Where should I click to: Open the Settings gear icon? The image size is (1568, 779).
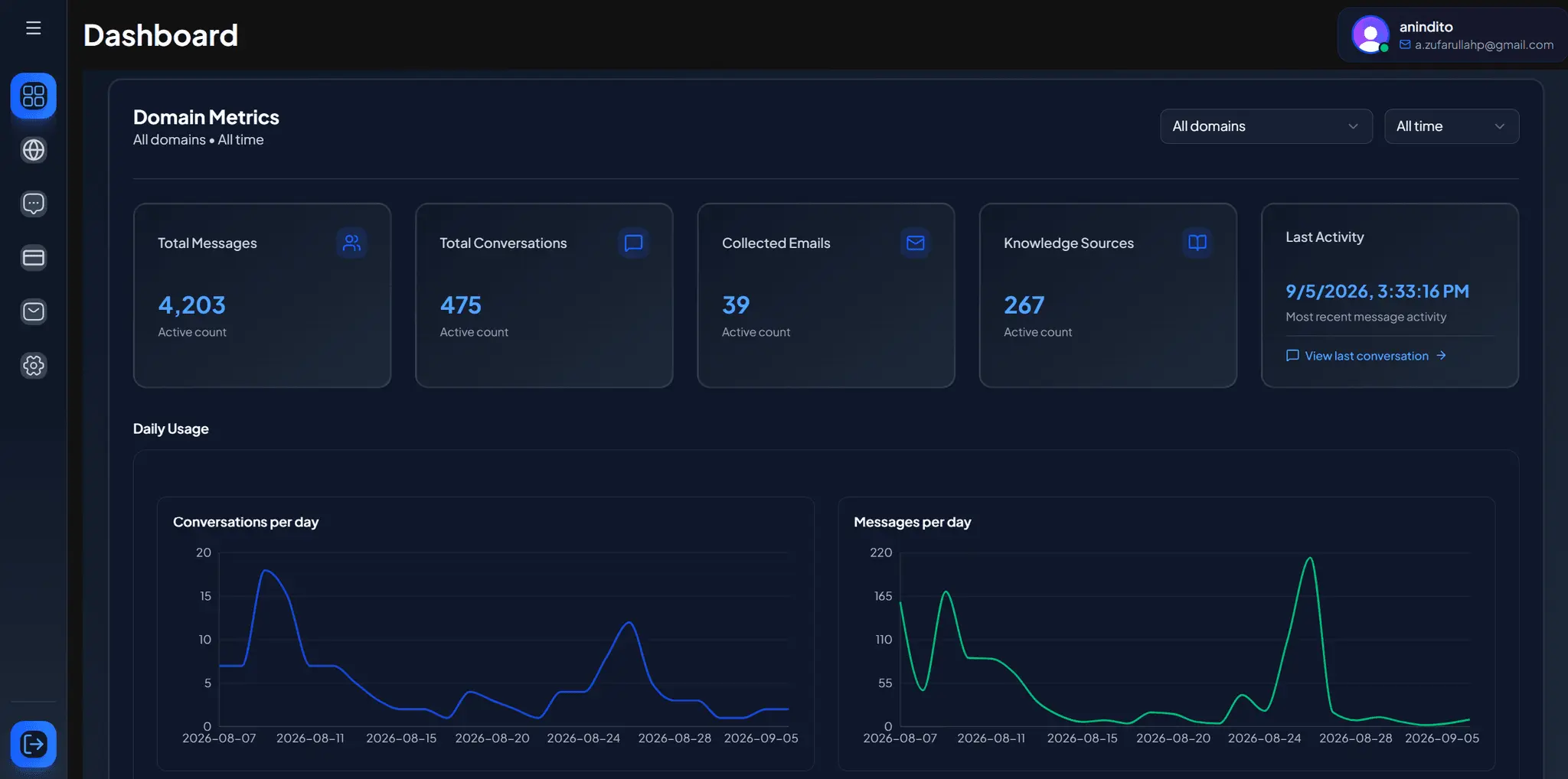(33, 366)
